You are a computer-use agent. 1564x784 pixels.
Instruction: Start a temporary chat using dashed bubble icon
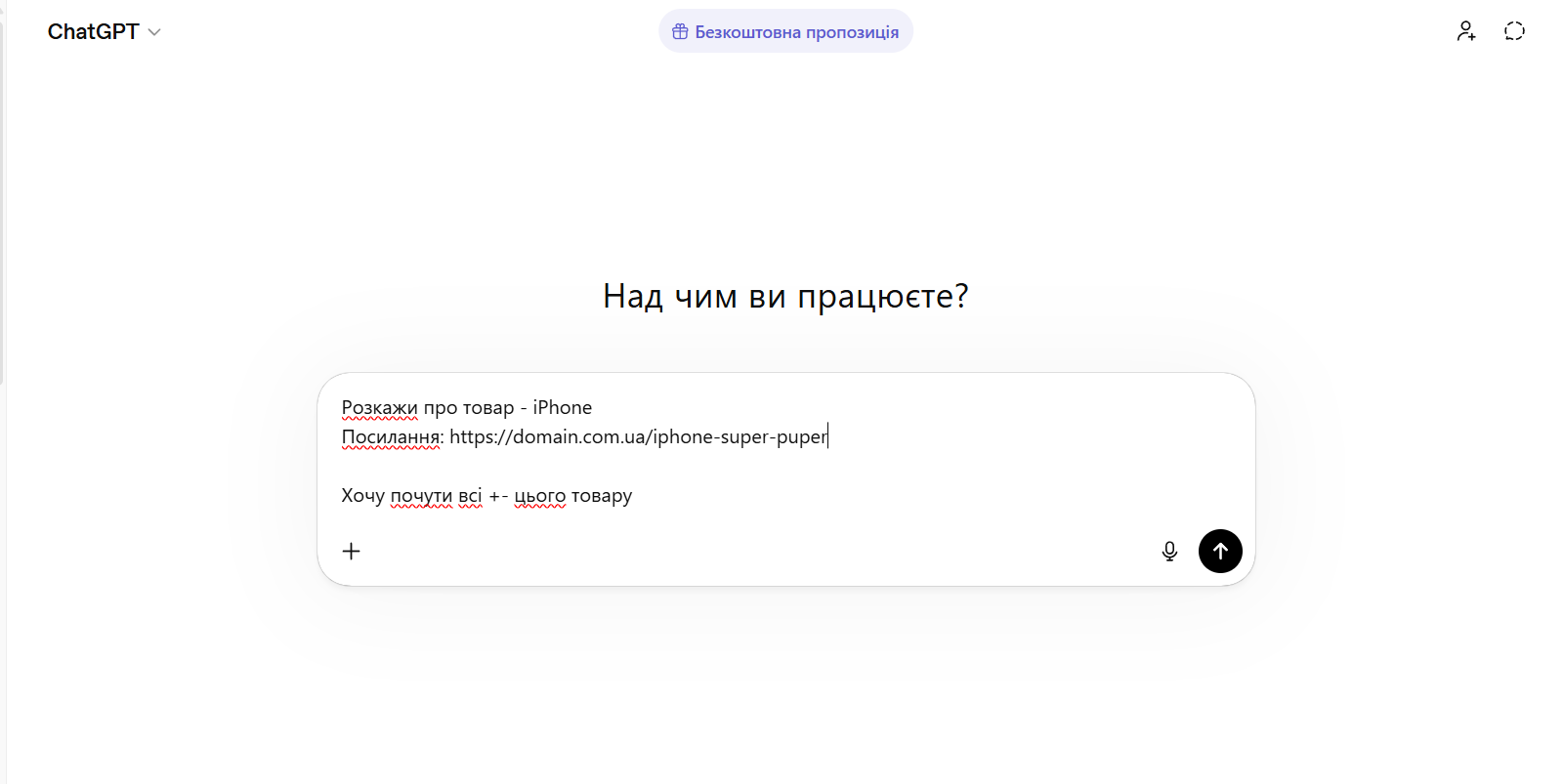[x=1514, y=31]
